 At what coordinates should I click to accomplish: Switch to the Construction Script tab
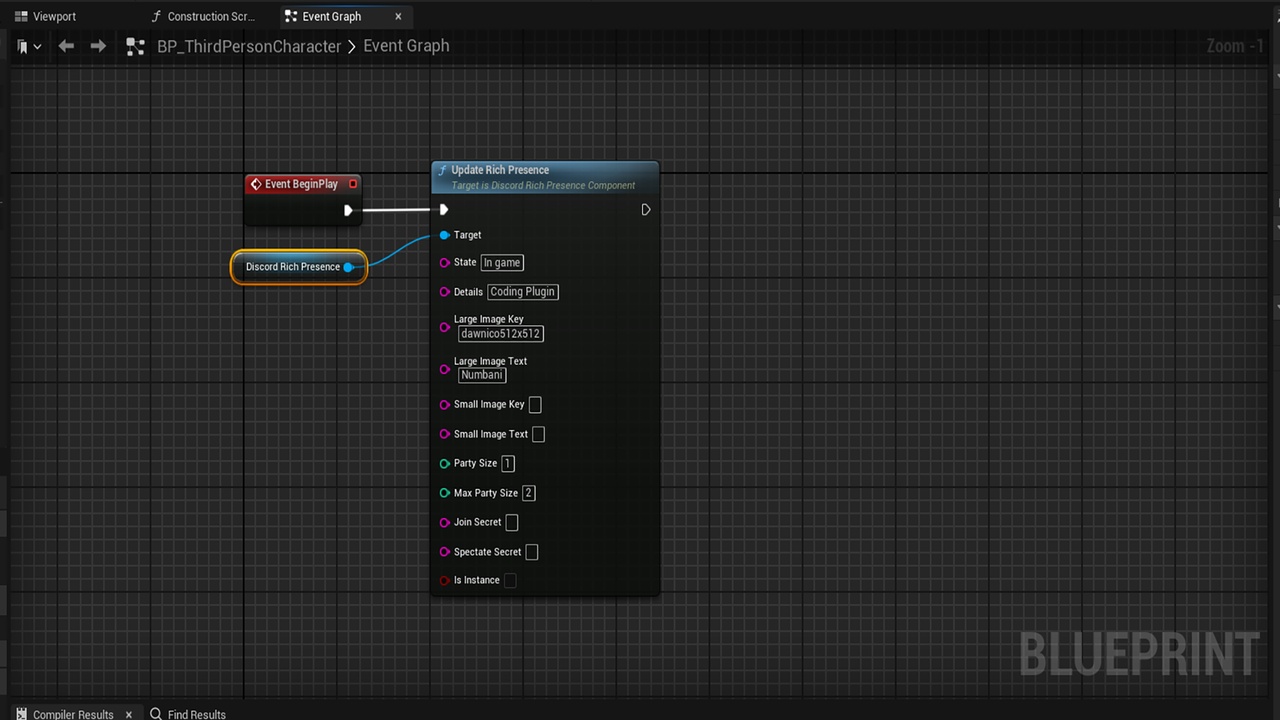203,16
